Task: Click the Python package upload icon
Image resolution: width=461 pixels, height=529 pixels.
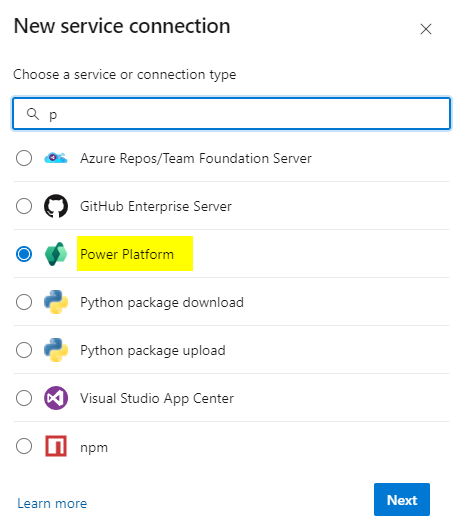Action: 56,350
